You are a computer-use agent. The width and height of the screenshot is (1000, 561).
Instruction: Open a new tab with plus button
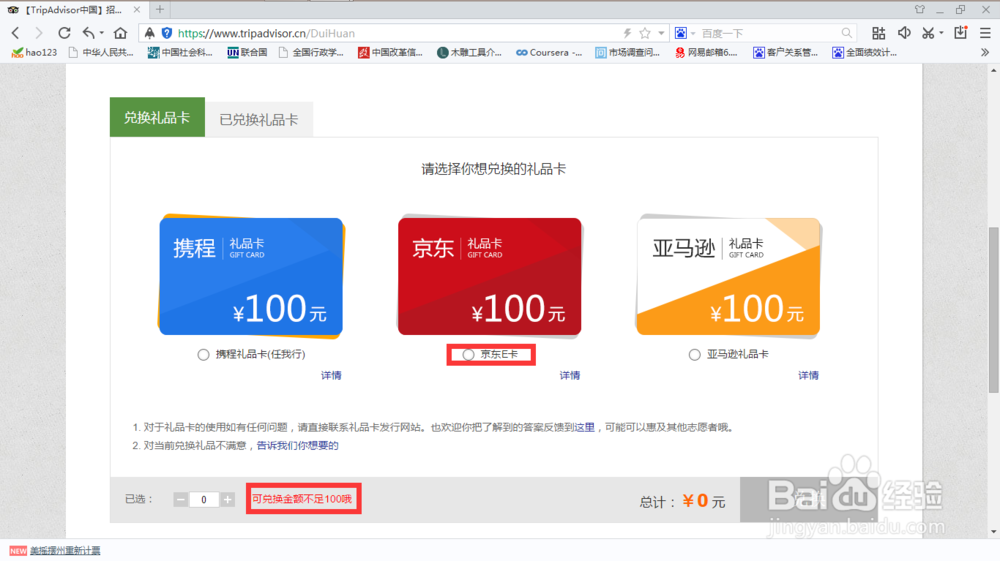click(159, 10)
